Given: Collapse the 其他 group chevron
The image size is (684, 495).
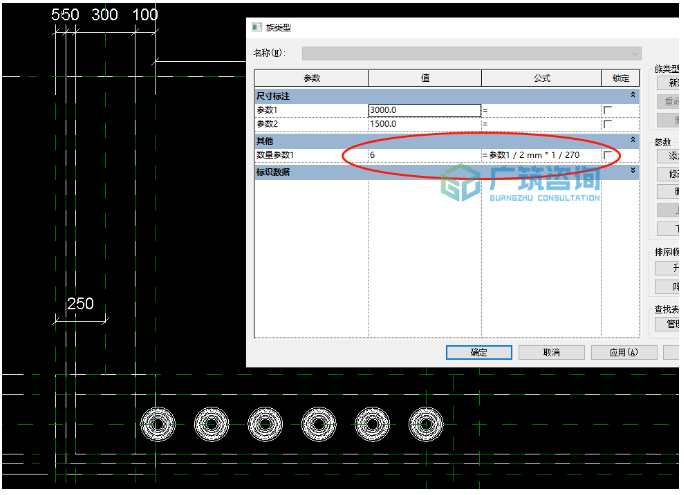Looking at the screenshot, I should pos(633,140).
